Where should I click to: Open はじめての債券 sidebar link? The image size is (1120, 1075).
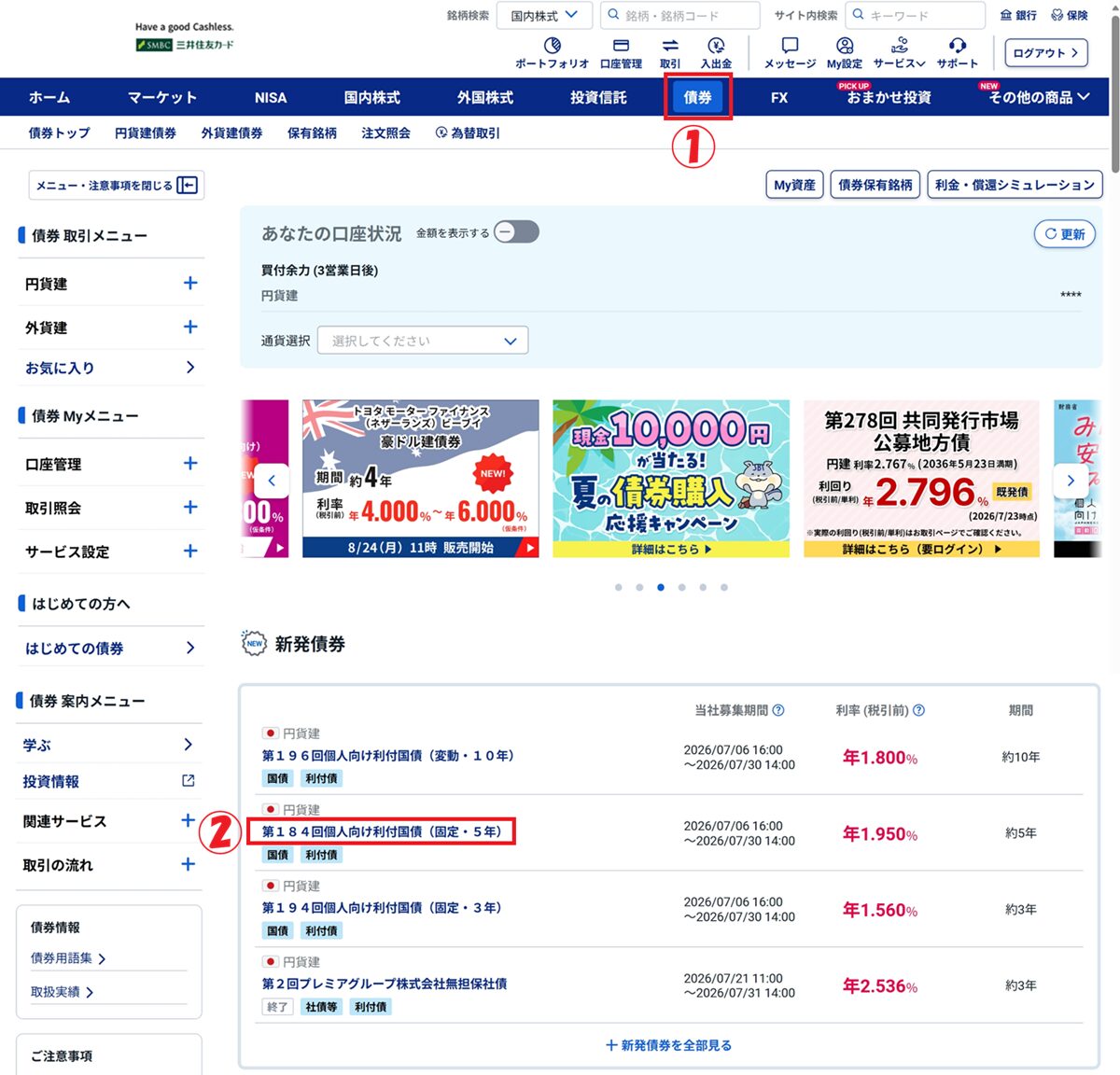(x=110, y=648)
